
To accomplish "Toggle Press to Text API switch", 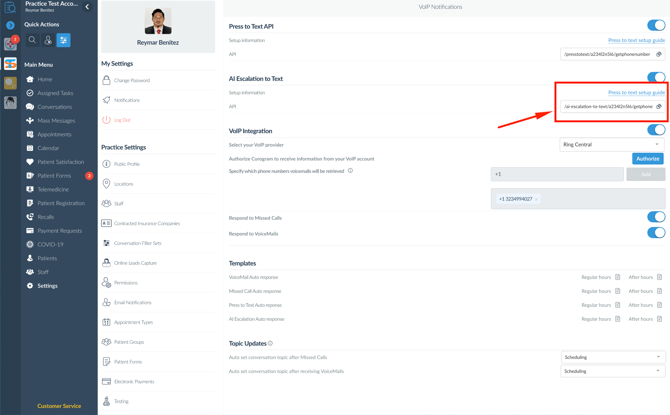I will [656, 26].
